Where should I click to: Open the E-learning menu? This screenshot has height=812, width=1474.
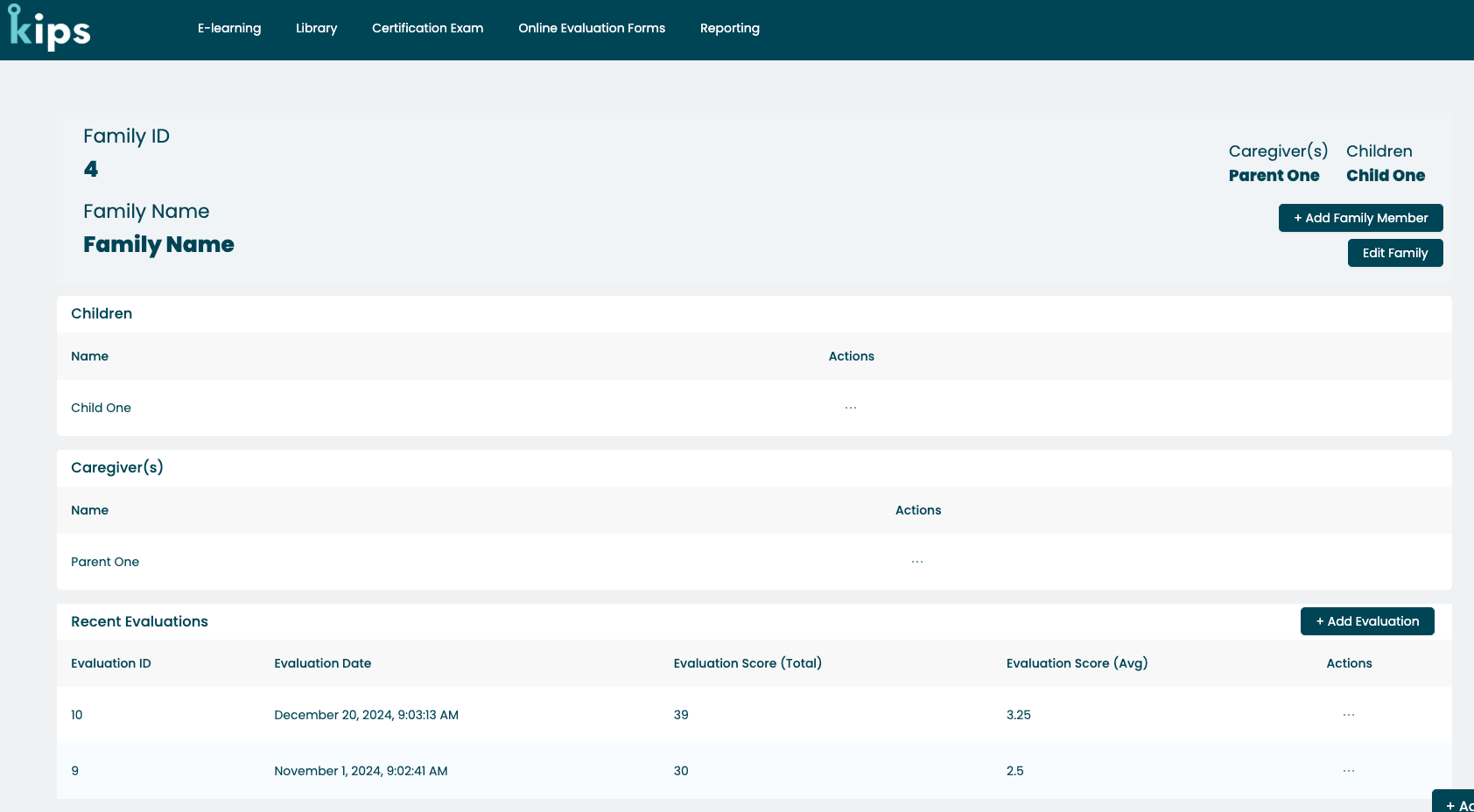click(229, 28)
